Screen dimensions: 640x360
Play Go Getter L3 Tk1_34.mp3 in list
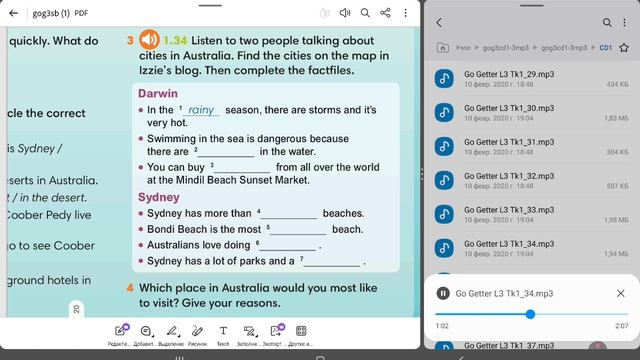531,248
